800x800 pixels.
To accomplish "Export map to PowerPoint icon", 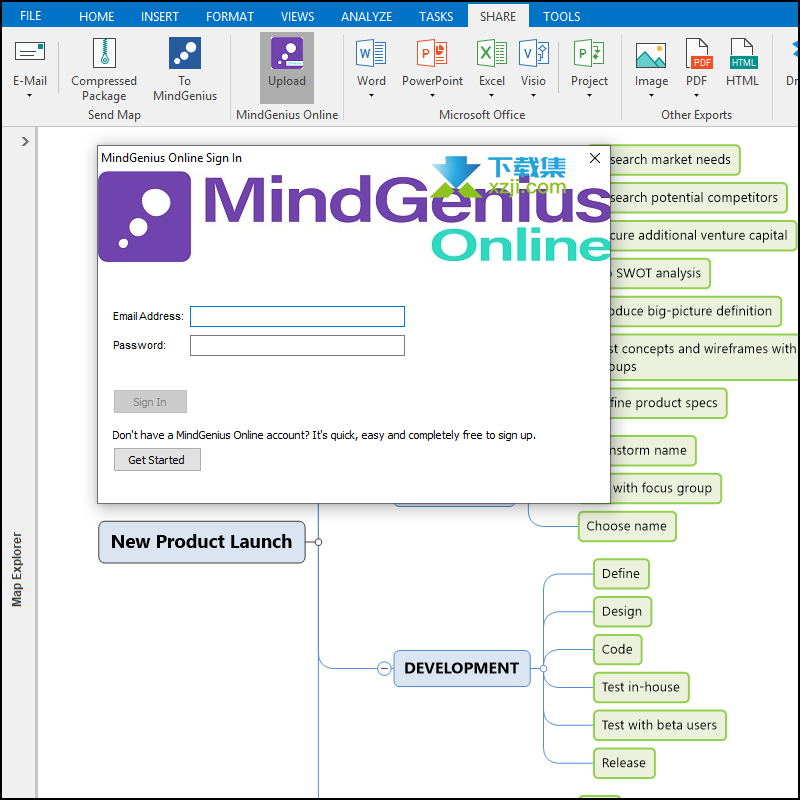I will tap(432, 53).
